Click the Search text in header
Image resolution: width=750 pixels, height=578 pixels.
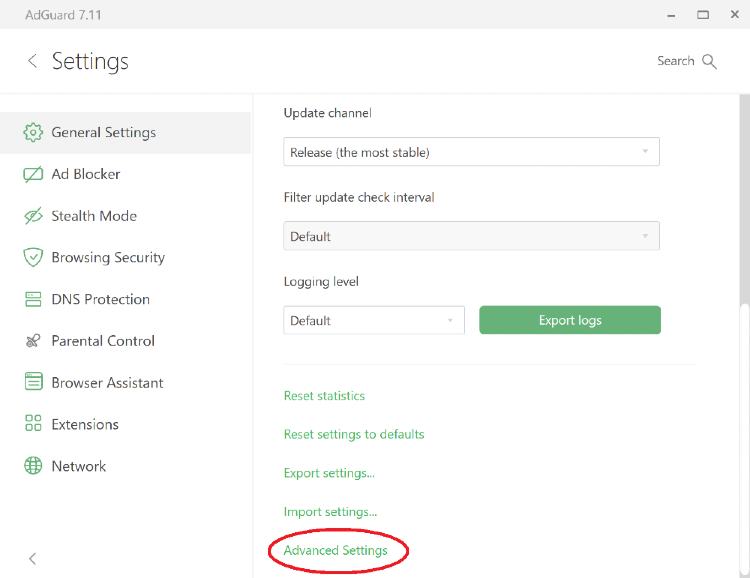tap(675, 61)
